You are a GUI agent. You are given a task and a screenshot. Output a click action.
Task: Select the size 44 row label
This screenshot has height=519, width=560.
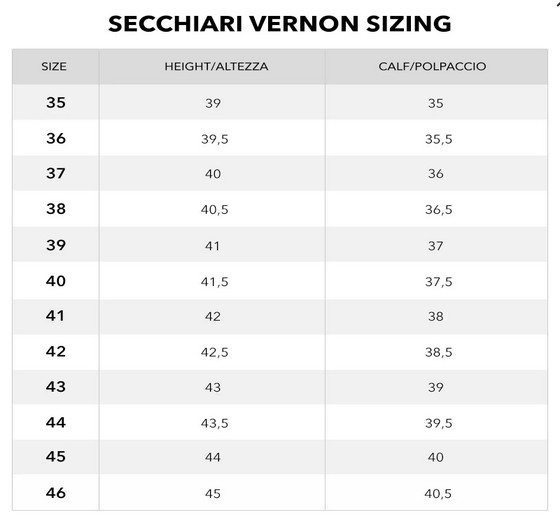coord(56,423)
